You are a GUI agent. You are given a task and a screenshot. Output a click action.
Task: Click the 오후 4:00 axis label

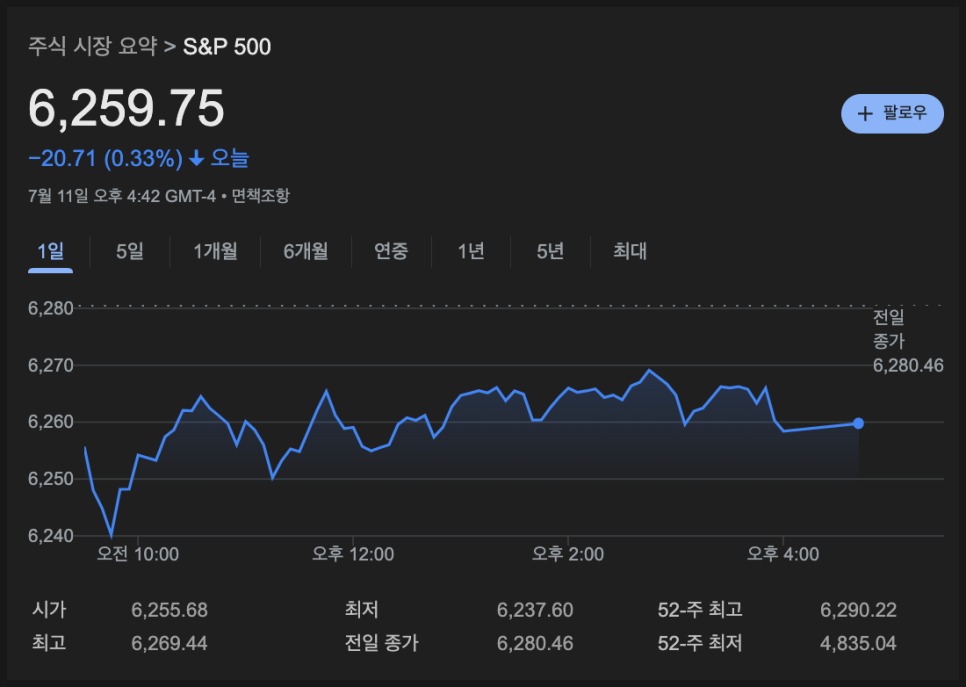782,554
